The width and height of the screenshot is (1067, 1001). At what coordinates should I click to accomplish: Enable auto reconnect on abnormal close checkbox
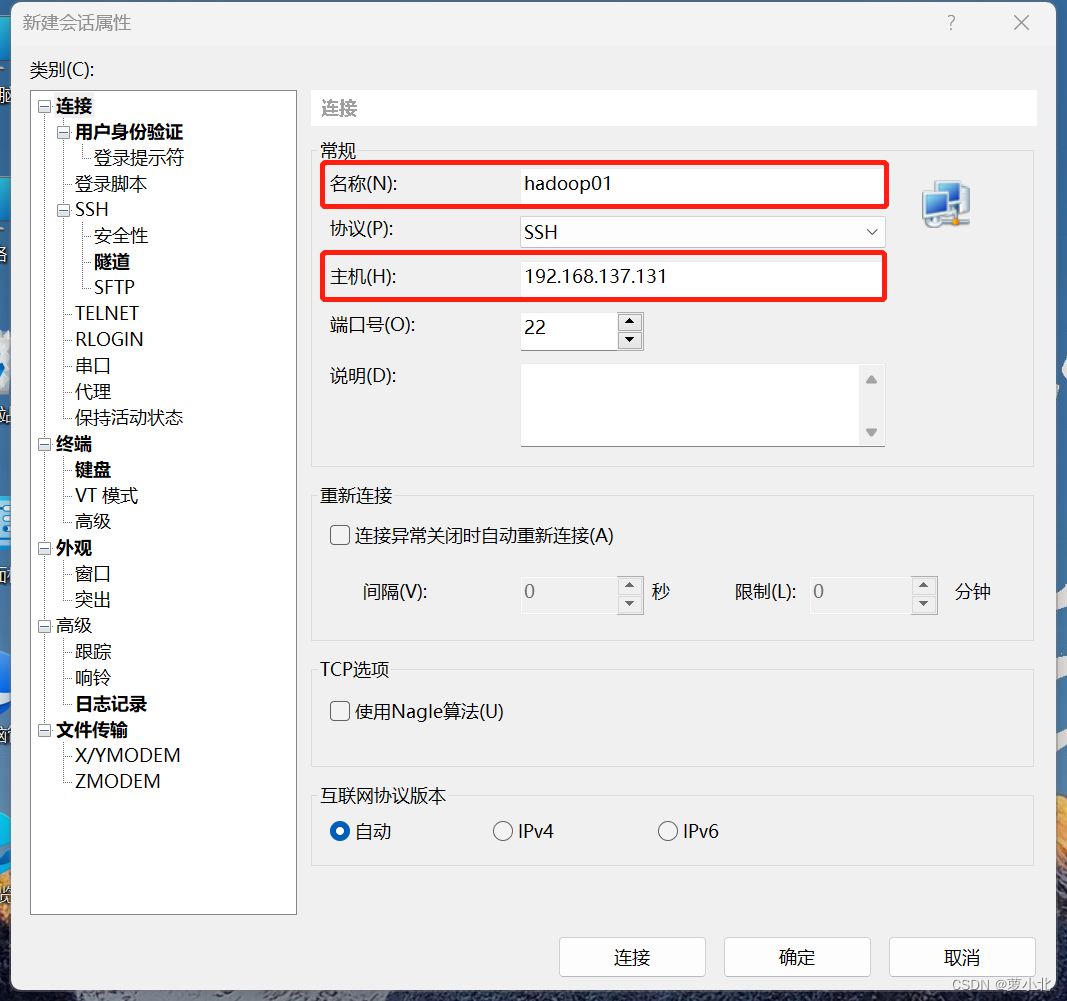click(x=340, y=535)
